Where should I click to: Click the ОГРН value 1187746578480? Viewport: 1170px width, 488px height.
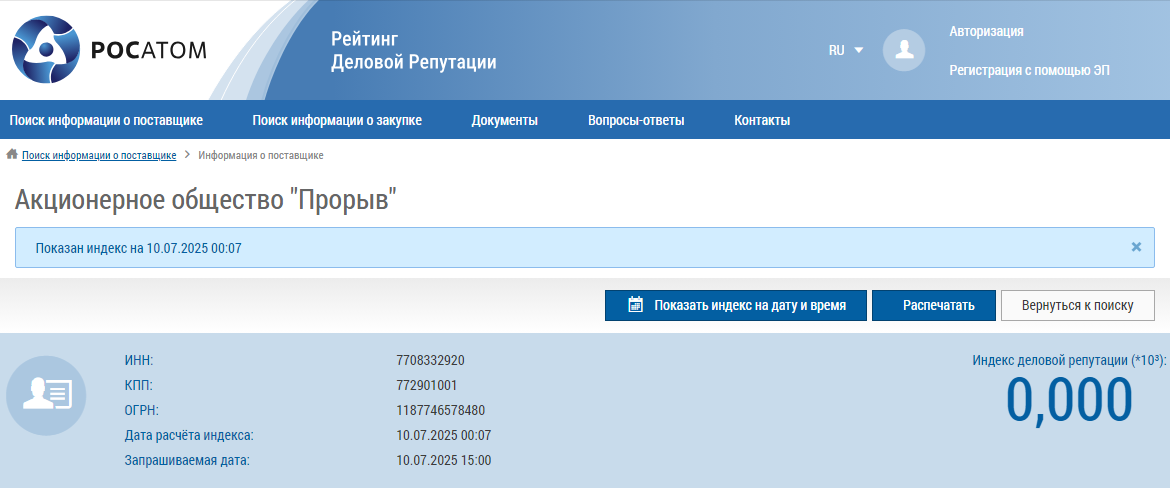(x=441, y=410)
